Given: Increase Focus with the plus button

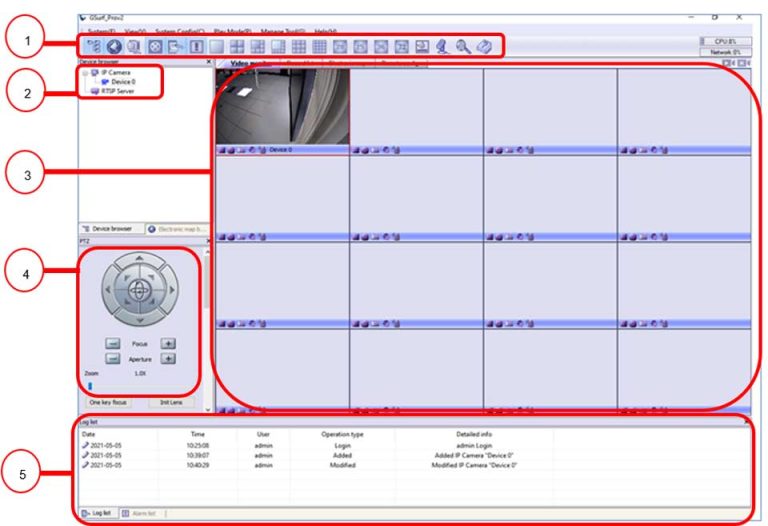Looking at the screenshot, I should 169,343.
